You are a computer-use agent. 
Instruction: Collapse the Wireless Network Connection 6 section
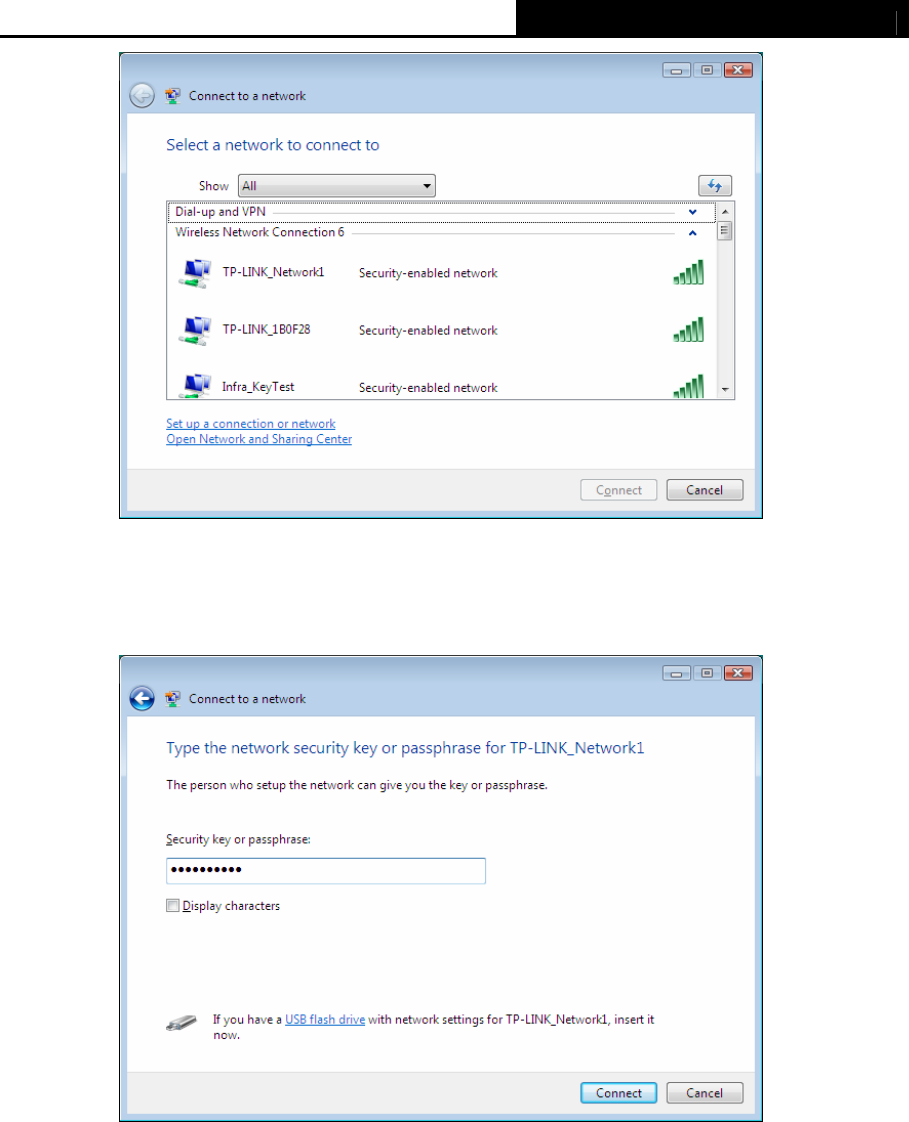[692, 233]
